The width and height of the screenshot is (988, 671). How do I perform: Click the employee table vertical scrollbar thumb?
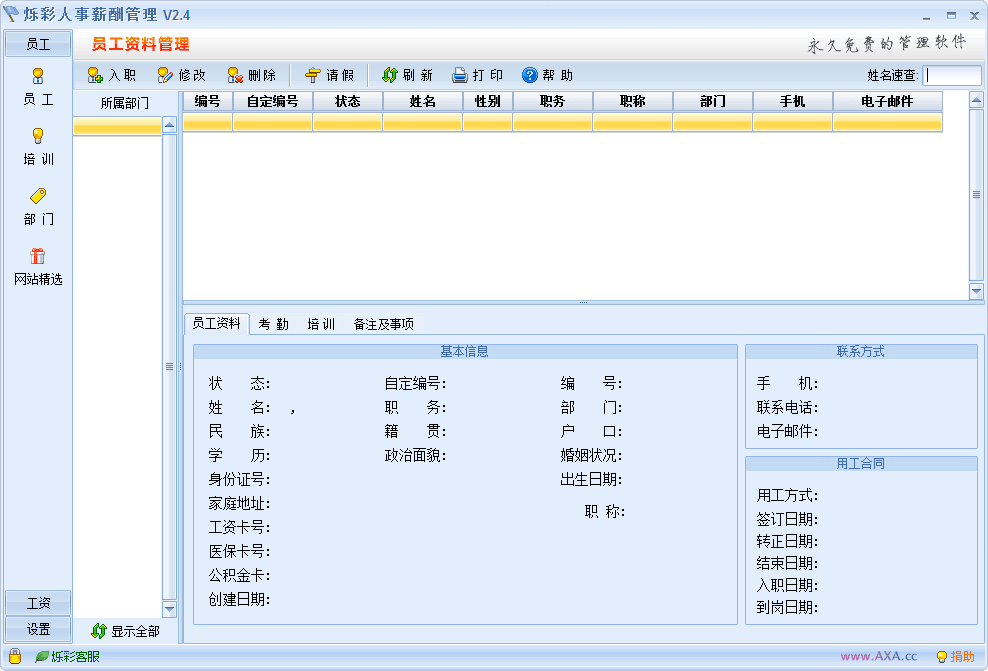[976, 195]
